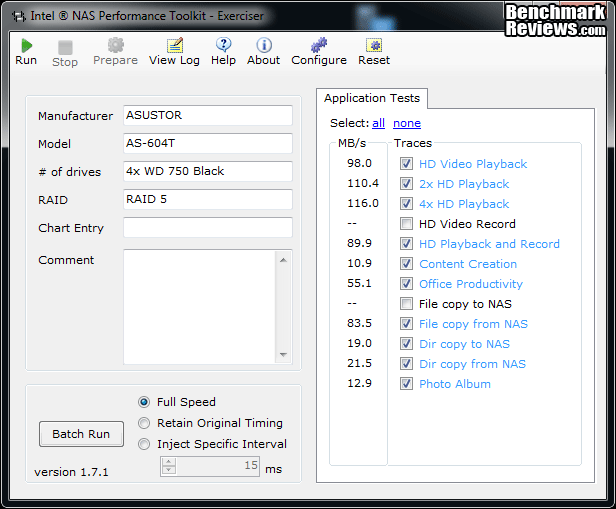Enable the HD Video Record checkbox
The height and width of the screenshot is (509, 616).
pos(406,223)
